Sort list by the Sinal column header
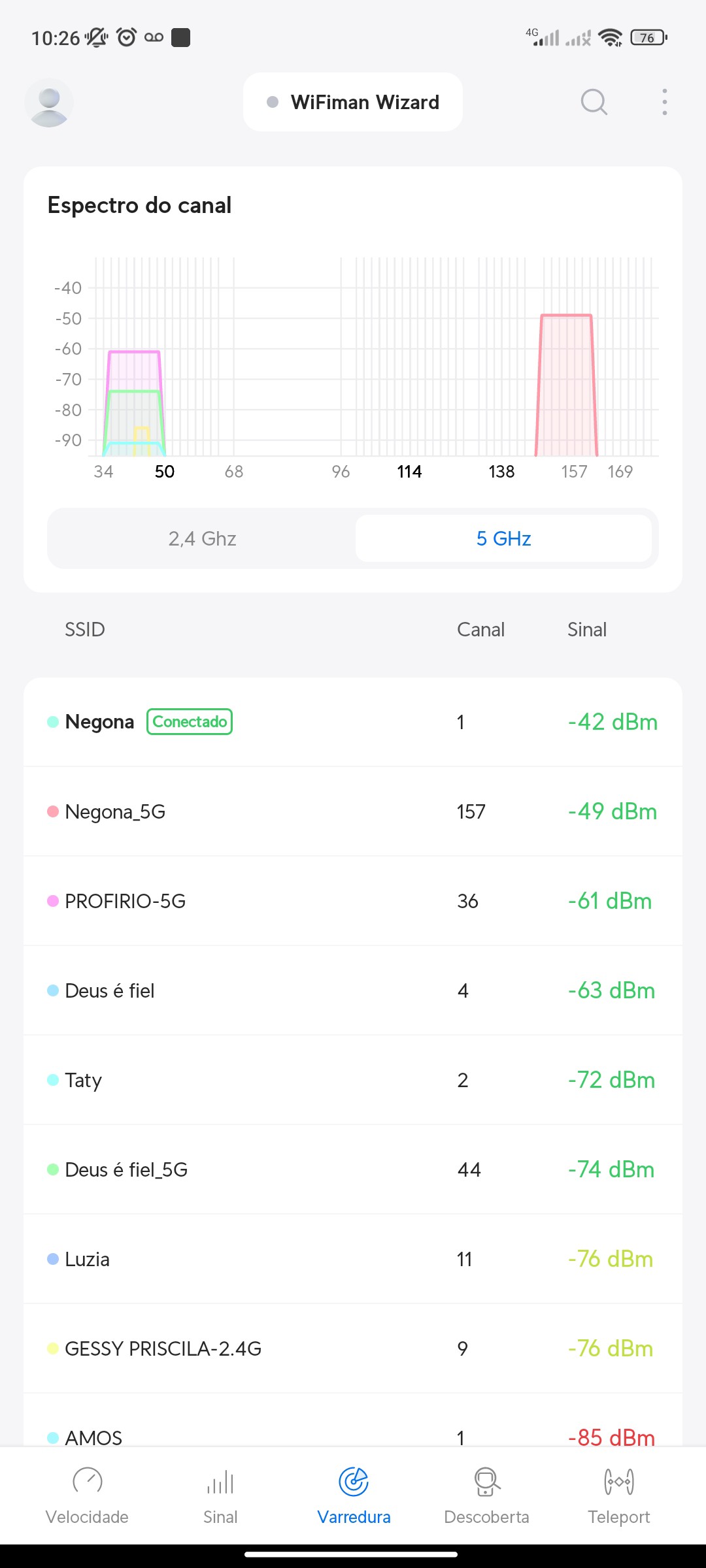Screen dimensions: 706x1568 tap(586, 630)
